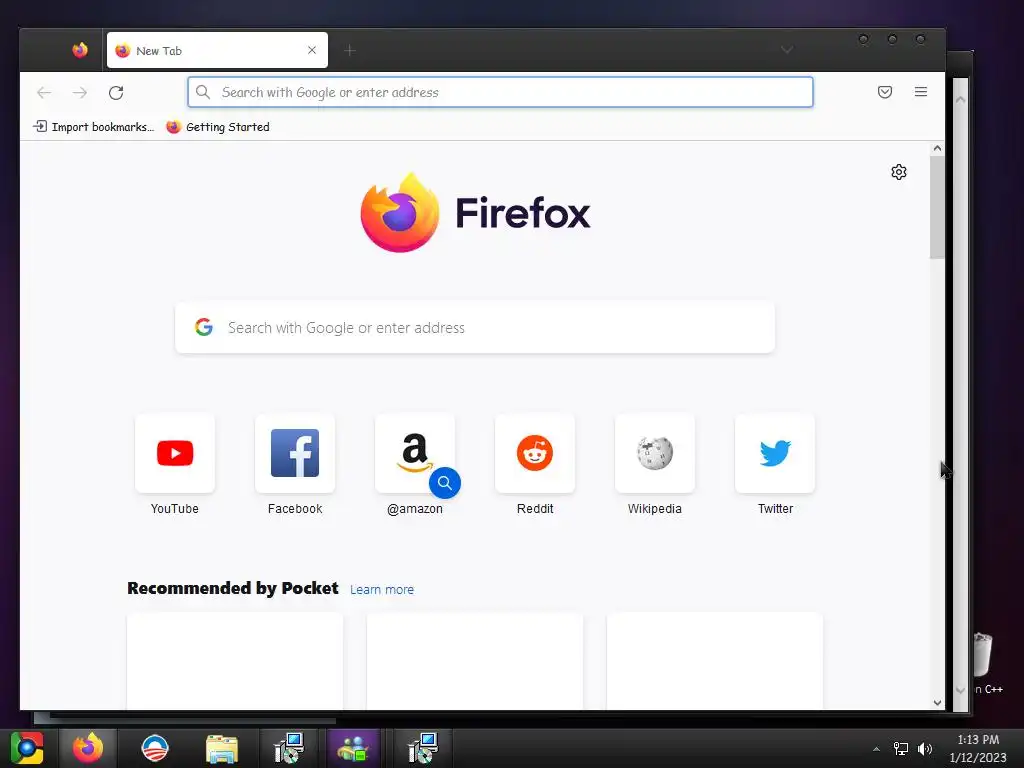Show hidden system tray icons
The width and height of the screenshot is (1024, 768).
click(876, 749)
